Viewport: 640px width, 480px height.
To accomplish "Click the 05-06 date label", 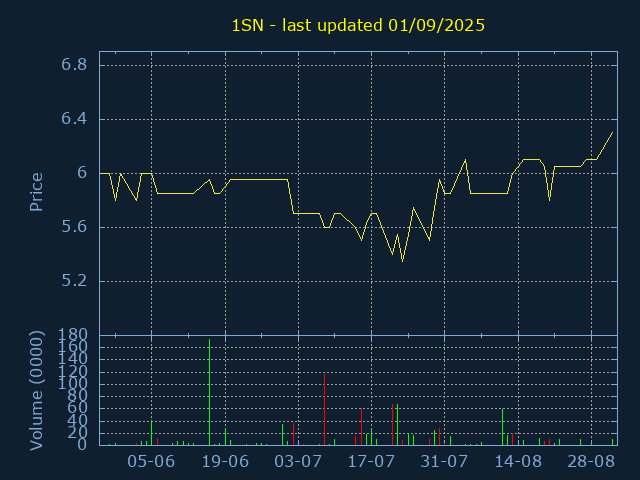I will [151, 462].
